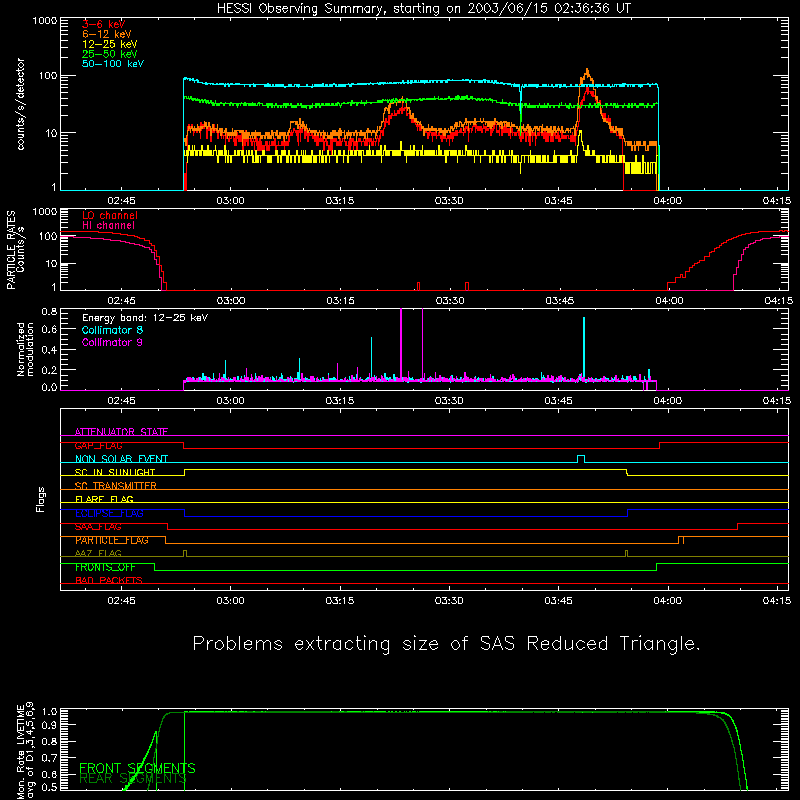
Task: Click the FRONT SEGMENTS legend label
Action: coord(137,768)
